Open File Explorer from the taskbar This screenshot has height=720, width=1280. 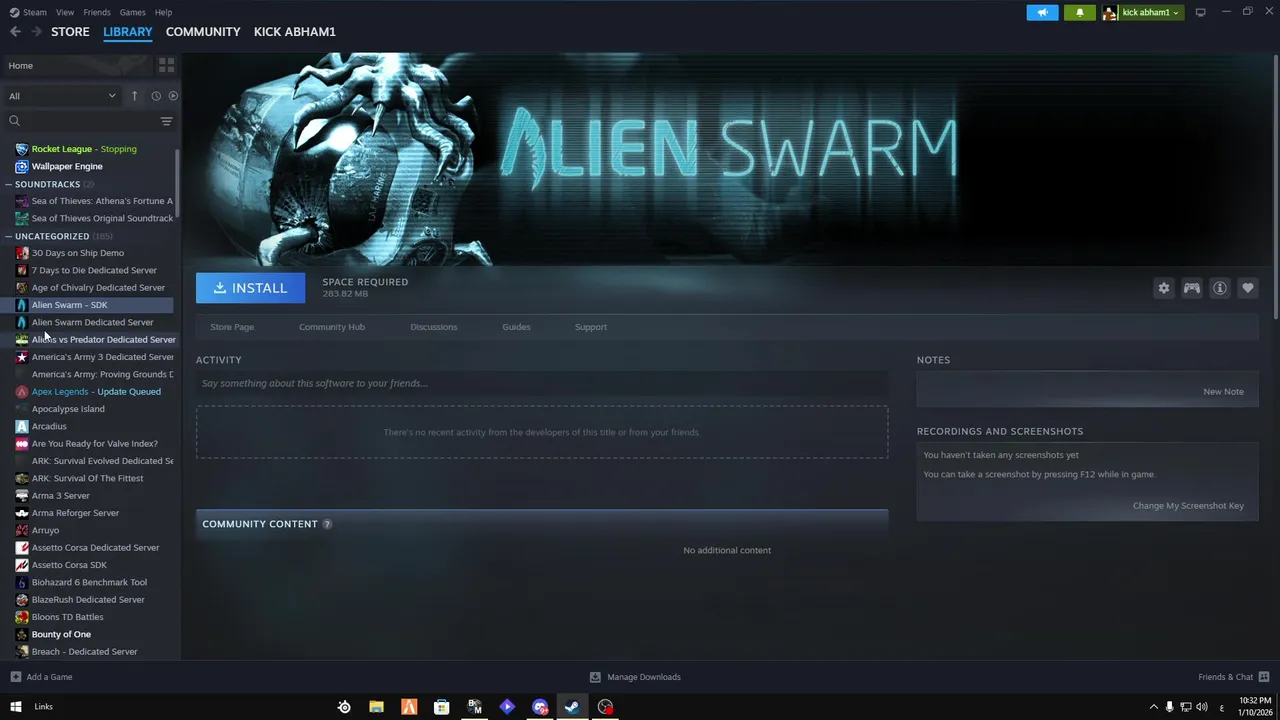376,707
